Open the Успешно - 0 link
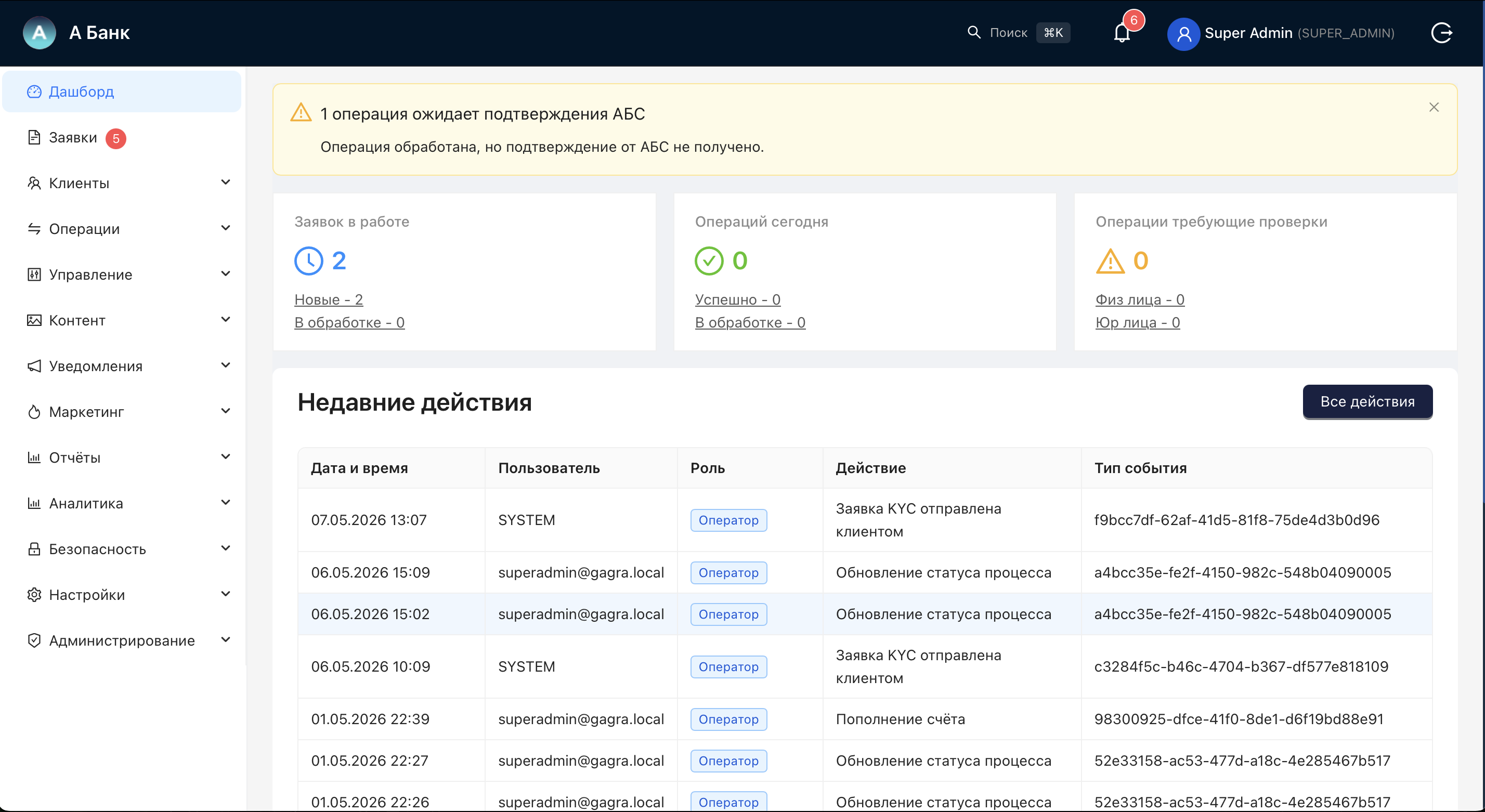The width and height of the screenshot is (1485, 812). point(737,299)
